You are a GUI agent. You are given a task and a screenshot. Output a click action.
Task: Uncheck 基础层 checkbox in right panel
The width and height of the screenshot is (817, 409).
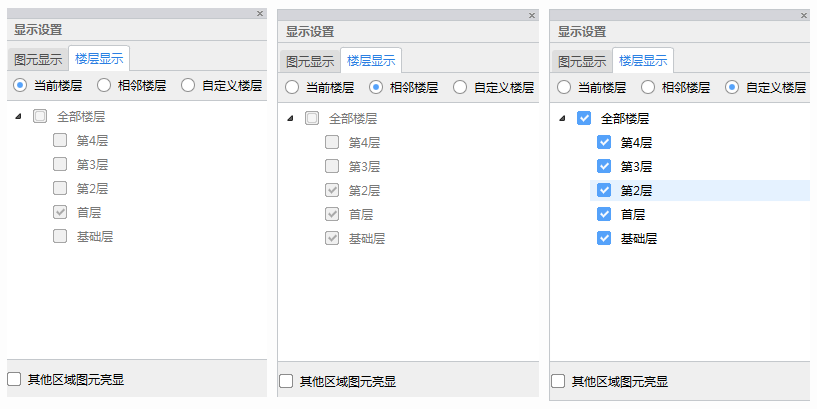coord(604,238)
